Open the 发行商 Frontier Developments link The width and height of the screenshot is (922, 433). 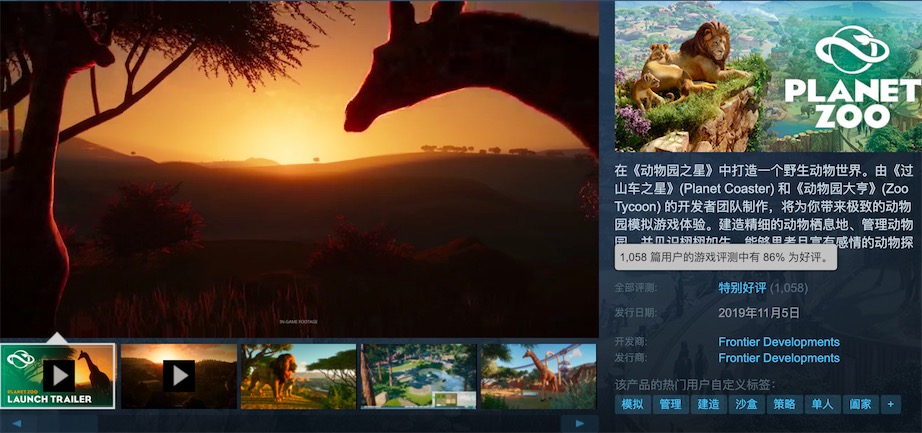click(x=778, y=358)
